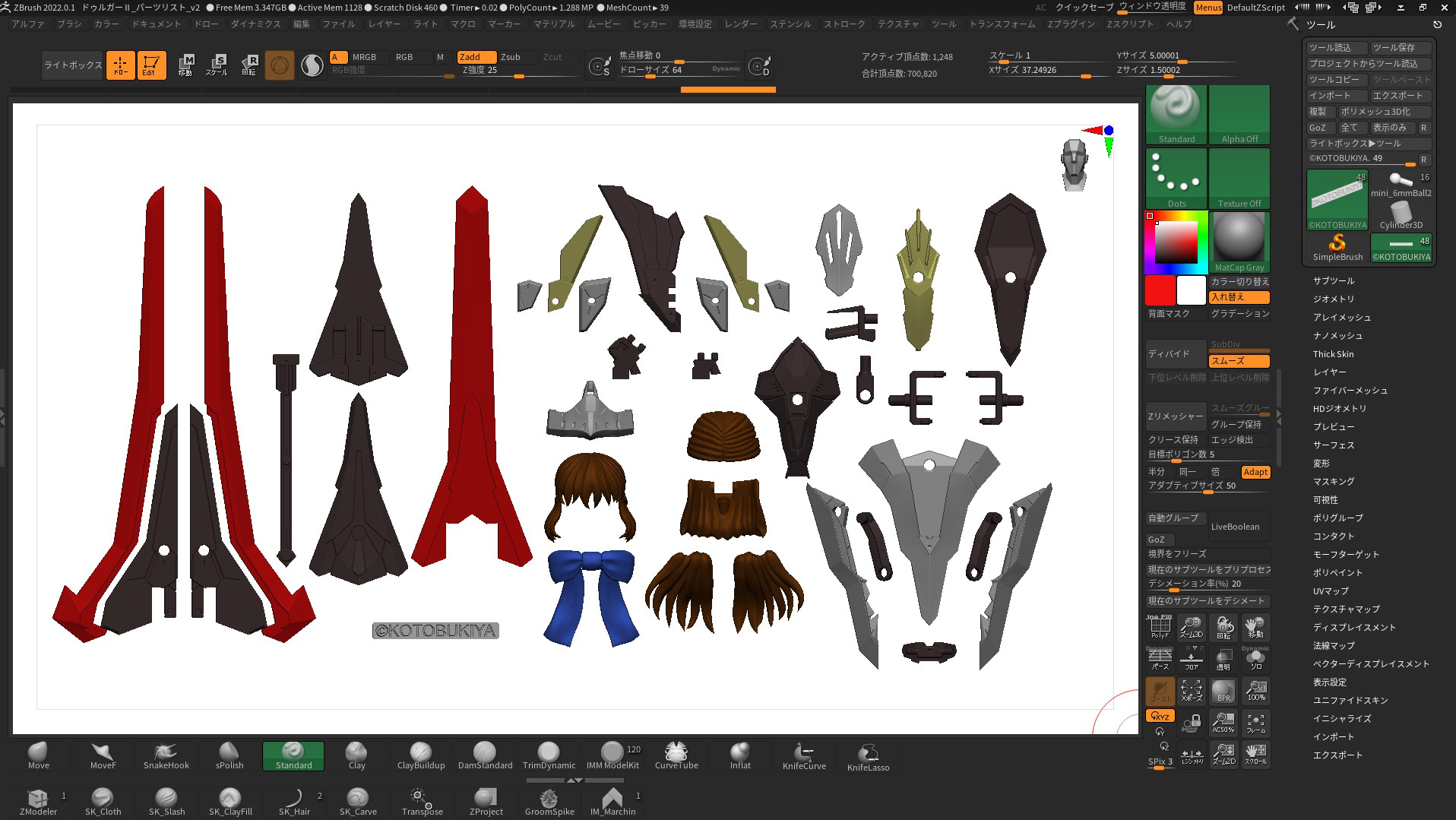Select the Transpose brush
Image resolution: width=1456 pixels, height=820 pixels.
coord(422,802)
